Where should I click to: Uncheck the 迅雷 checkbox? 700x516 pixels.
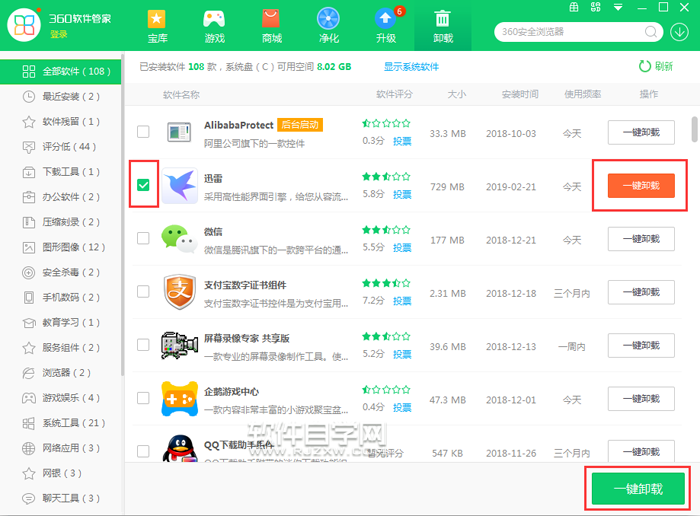(x=143, y=185)
